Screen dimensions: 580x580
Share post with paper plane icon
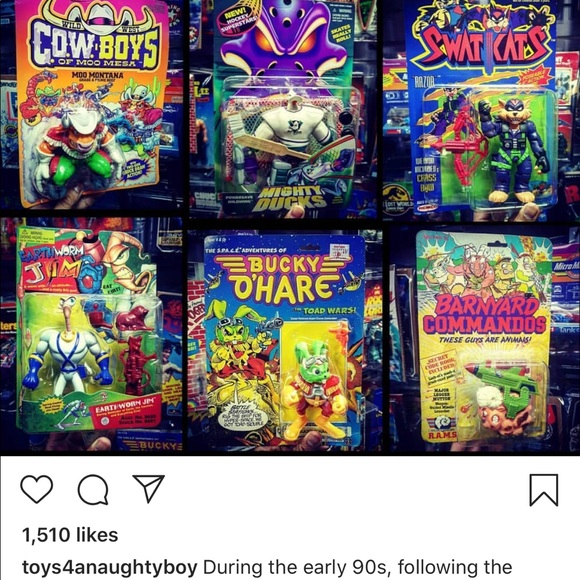[149, 488]
